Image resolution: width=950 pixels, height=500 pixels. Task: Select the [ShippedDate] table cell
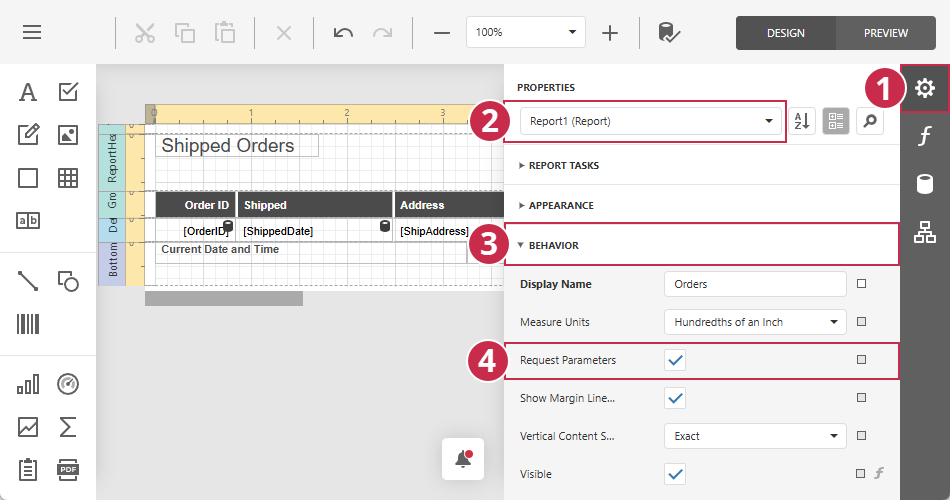click(x=315, y=231)
